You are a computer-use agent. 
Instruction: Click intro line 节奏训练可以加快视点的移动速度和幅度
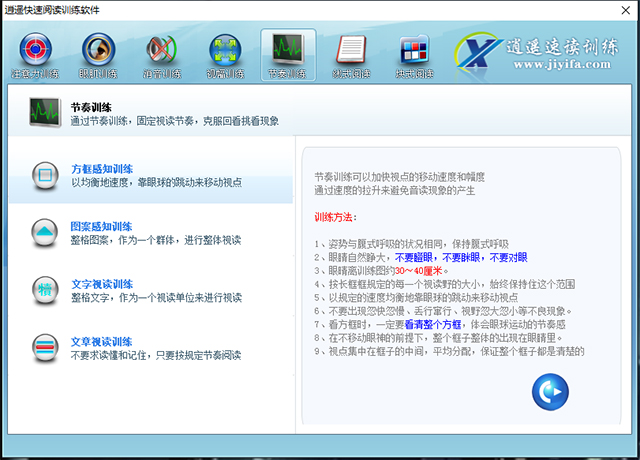click(x=400, y=177)
